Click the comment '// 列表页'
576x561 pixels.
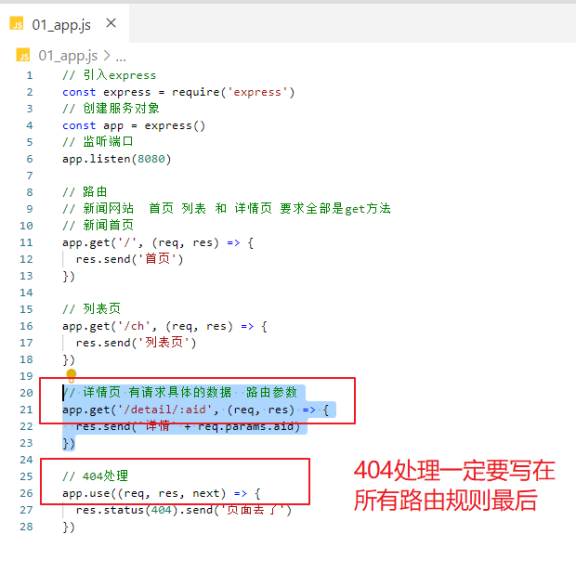tap(91, 309)
